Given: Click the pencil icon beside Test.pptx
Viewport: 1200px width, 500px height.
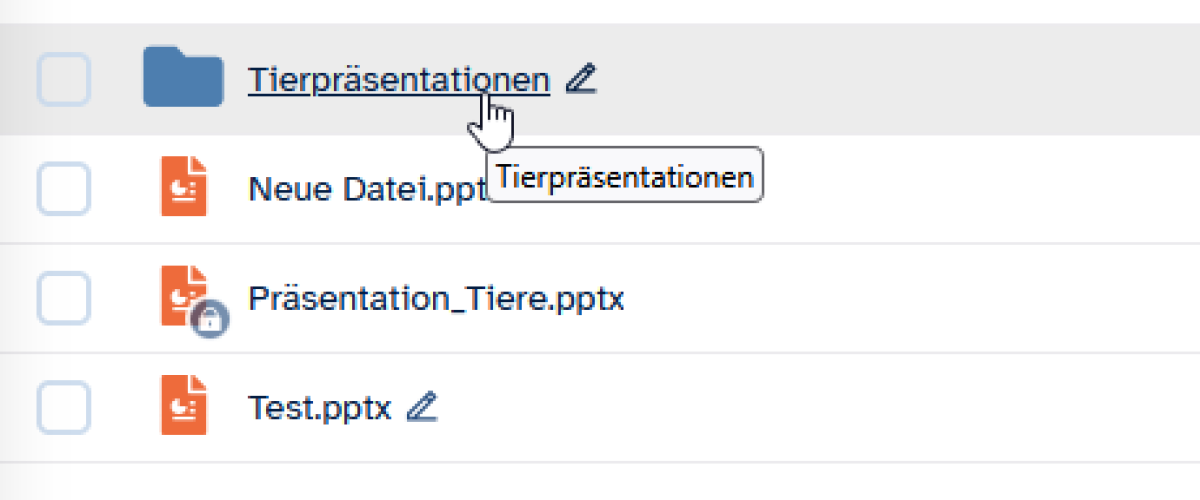Looking at the screenshot, I should tap(422, 406).
